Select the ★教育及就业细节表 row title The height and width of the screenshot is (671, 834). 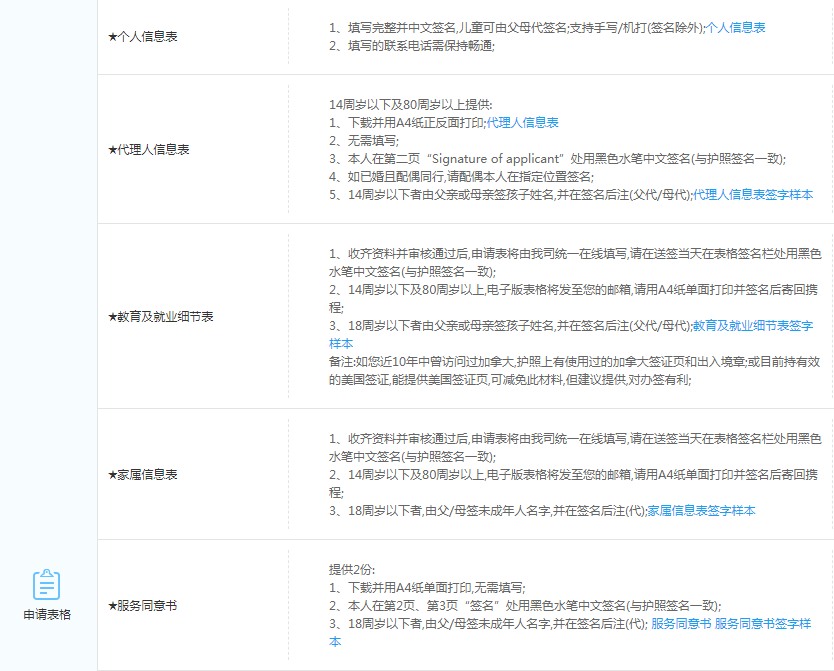(x=160, y=316)
